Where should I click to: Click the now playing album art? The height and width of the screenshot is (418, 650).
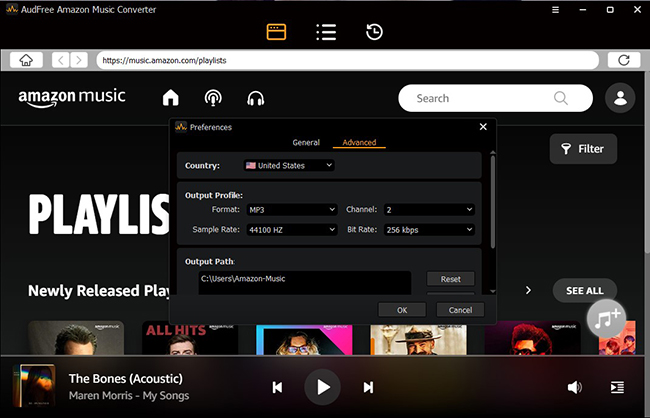tap(34, 386)
